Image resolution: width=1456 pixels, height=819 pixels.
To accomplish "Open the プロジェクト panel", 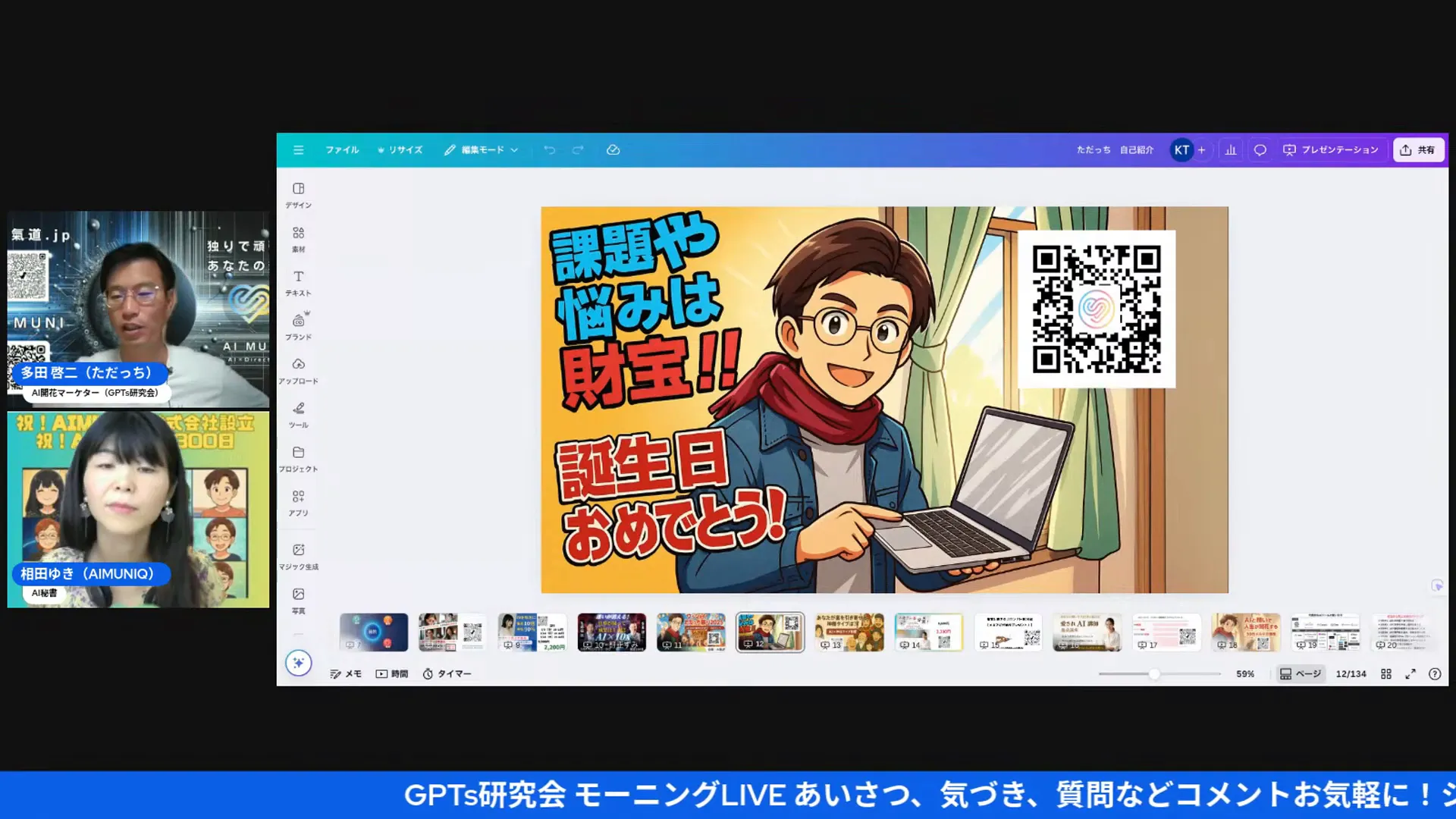I will tap(298, 459).
